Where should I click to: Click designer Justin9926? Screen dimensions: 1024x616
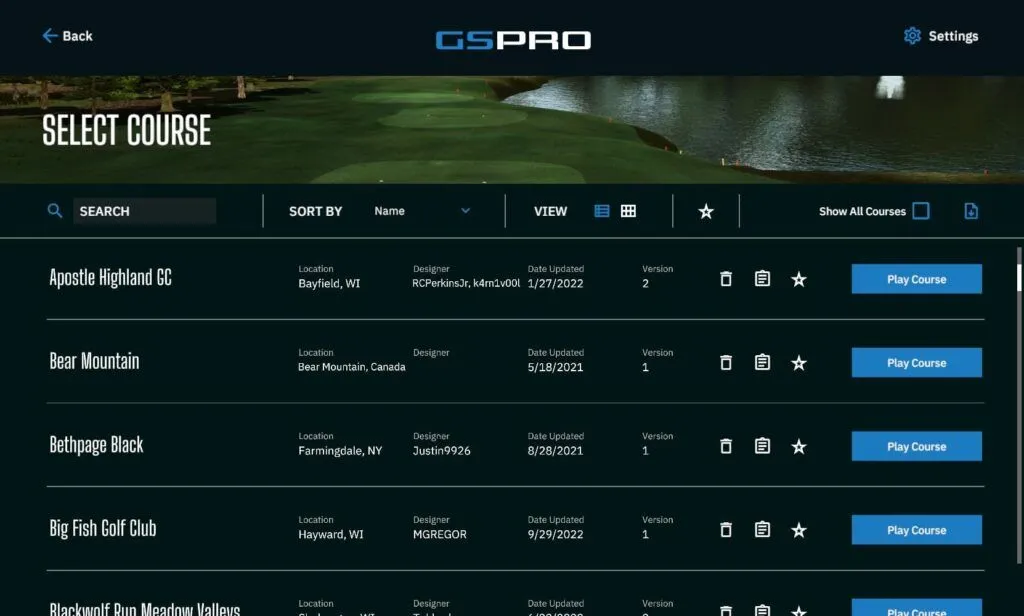click(x=441, y=451)
